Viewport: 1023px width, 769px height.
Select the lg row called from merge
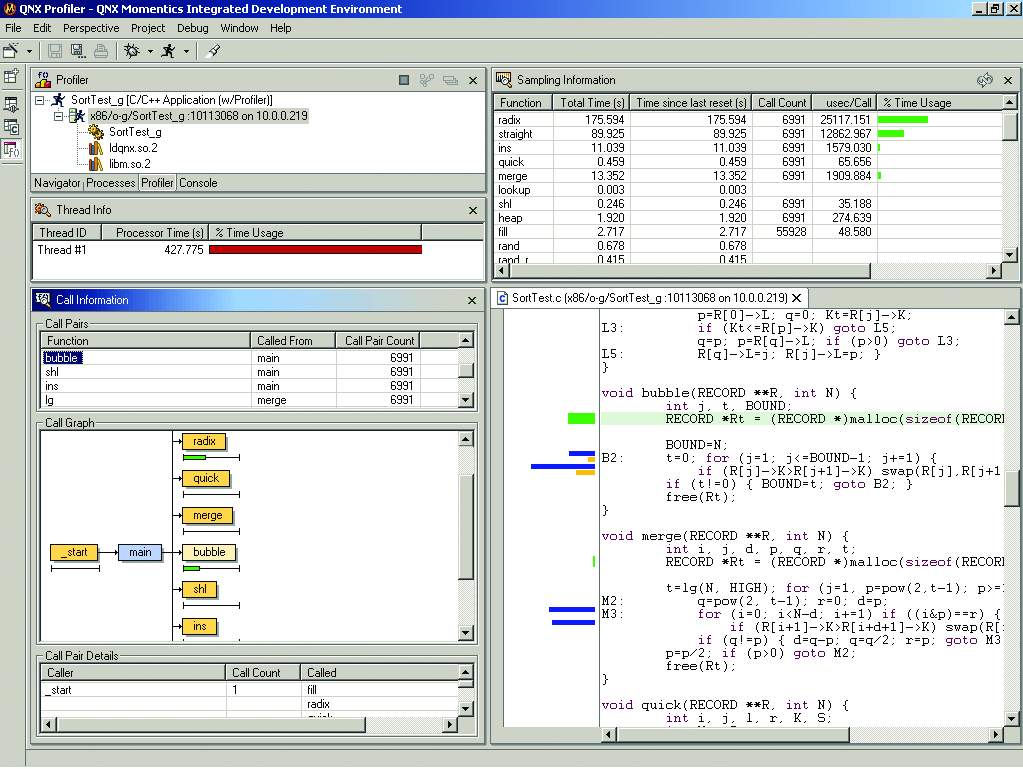click(249, 400)
